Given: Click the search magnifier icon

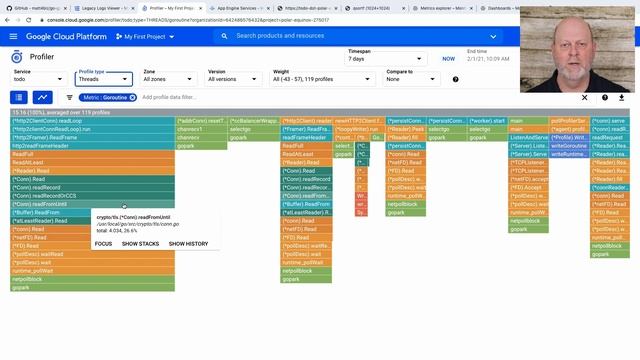Looking at the screenshot, I should [x=224, y=36].
